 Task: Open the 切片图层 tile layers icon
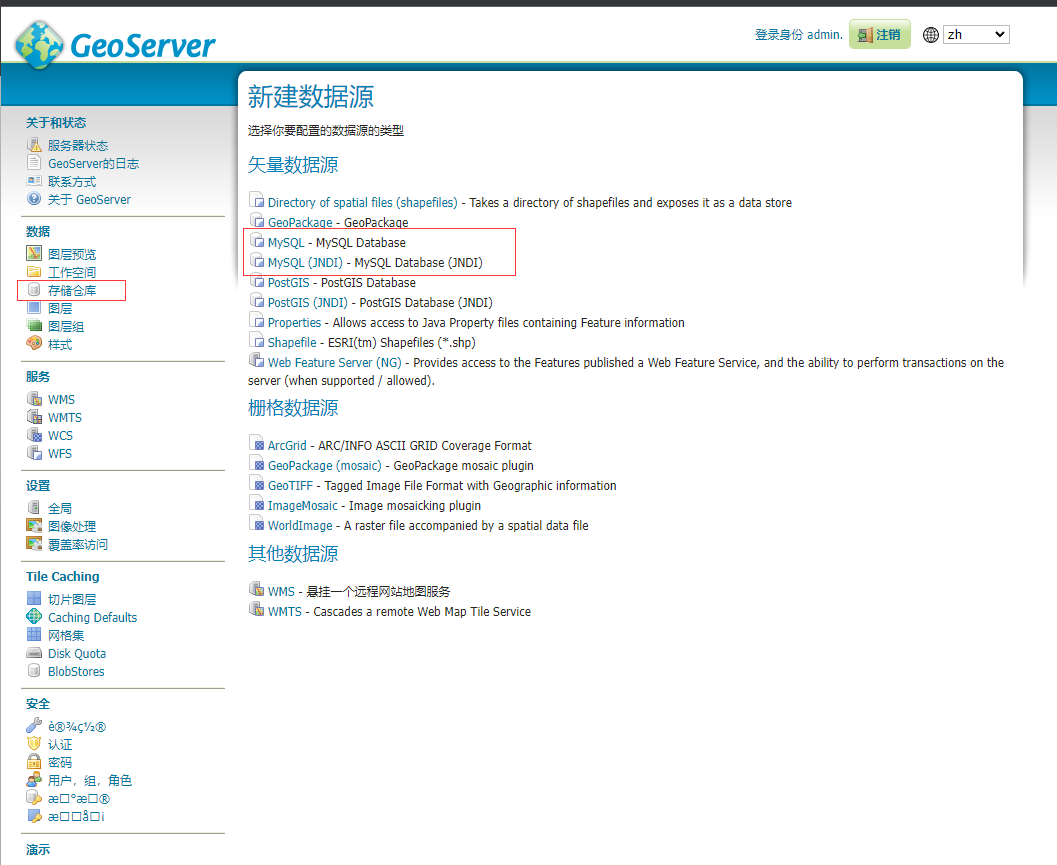[x=33, y=599]
